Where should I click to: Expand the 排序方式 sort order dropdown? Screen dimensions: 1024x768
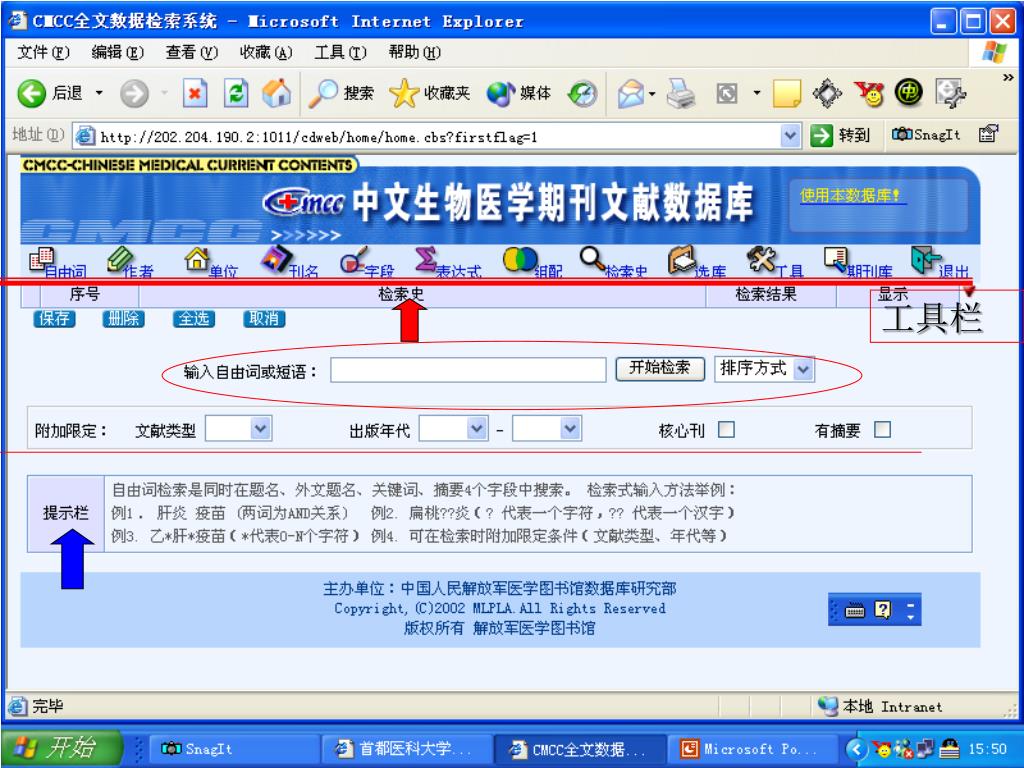tap(803, 369)
